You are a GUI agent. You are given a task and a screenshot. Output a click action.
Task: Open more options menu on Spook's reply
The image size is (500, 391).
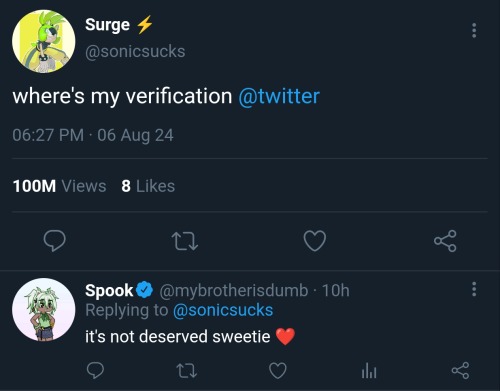(474, 289)
